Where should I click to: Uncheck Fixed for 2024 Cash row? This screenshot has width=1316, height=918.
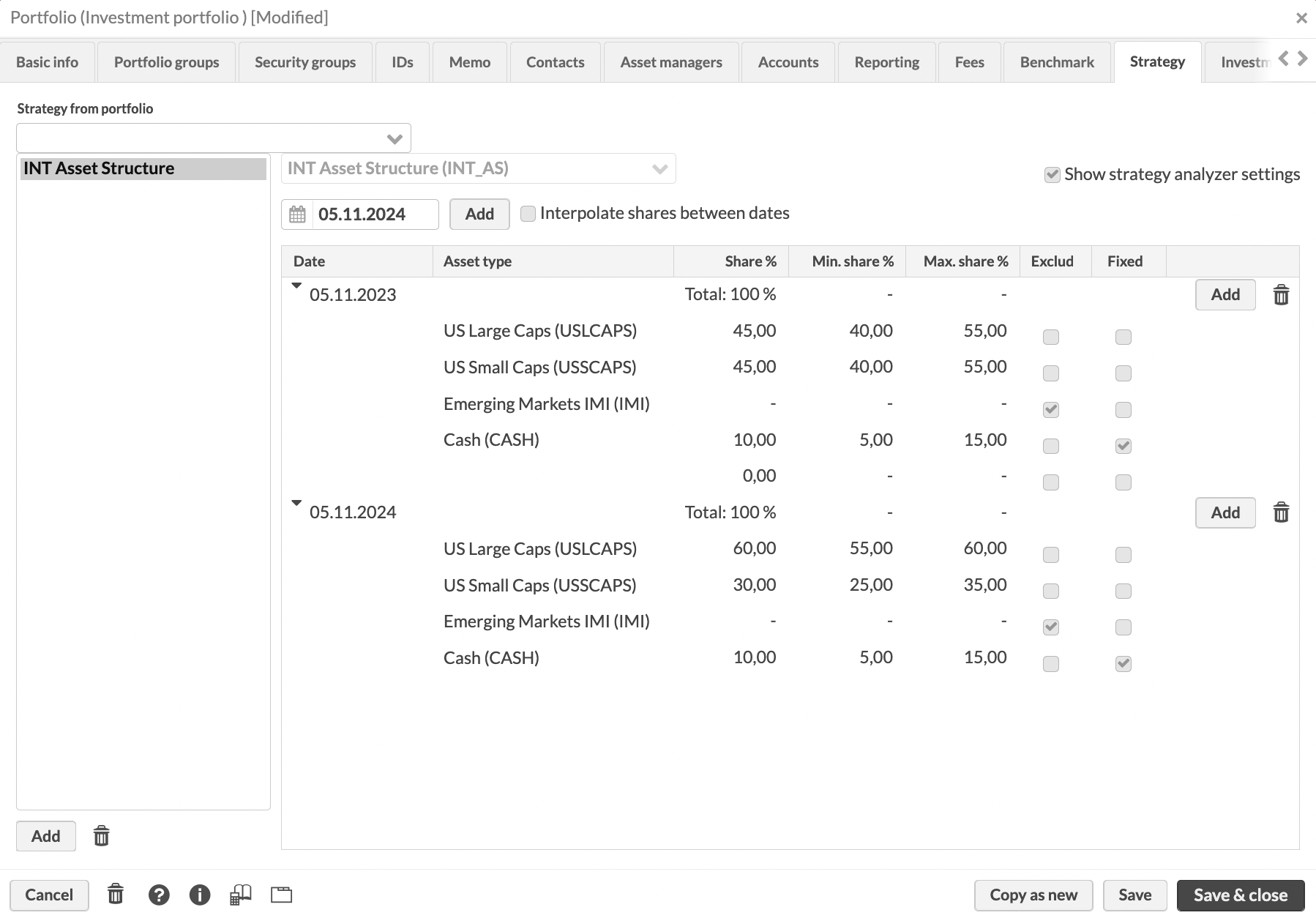point(1124,664)
